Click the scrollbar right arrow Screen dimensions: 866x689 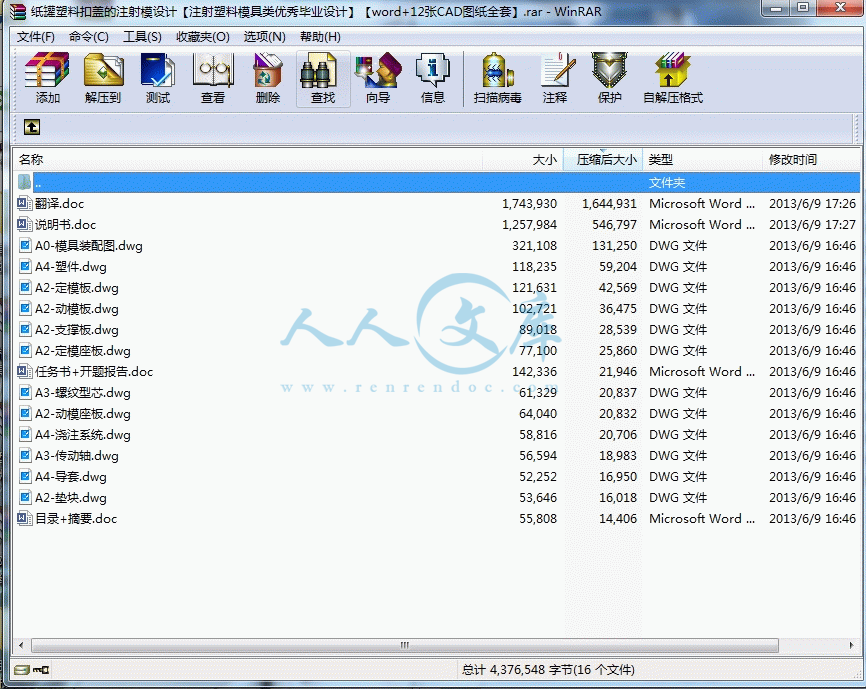coord(852,645)
